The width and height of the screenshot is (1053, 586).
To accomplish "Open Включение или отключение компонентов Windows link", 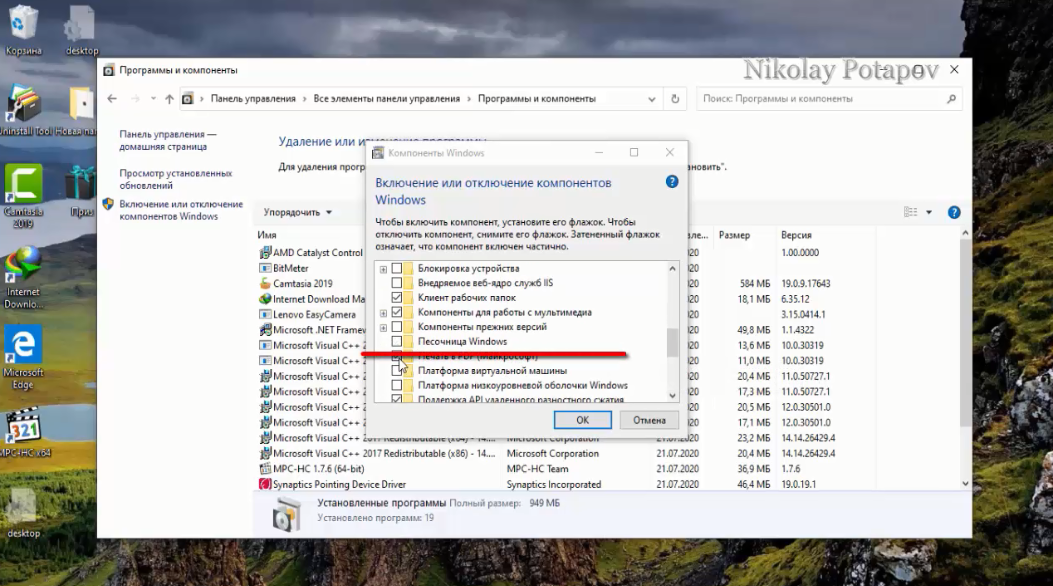I will (x=181, y=210).
